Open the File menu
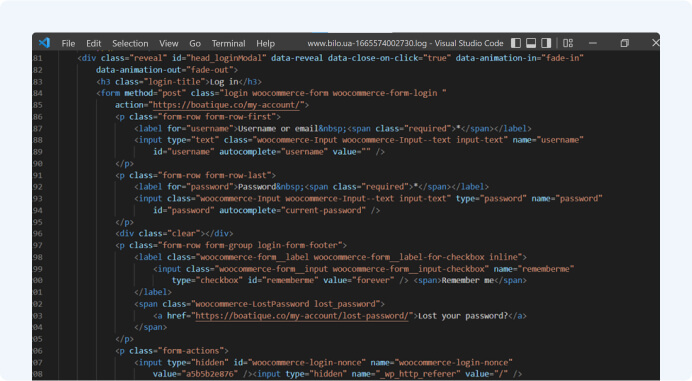The width and height of the screenshot is (692, 381). coord(68,43)
